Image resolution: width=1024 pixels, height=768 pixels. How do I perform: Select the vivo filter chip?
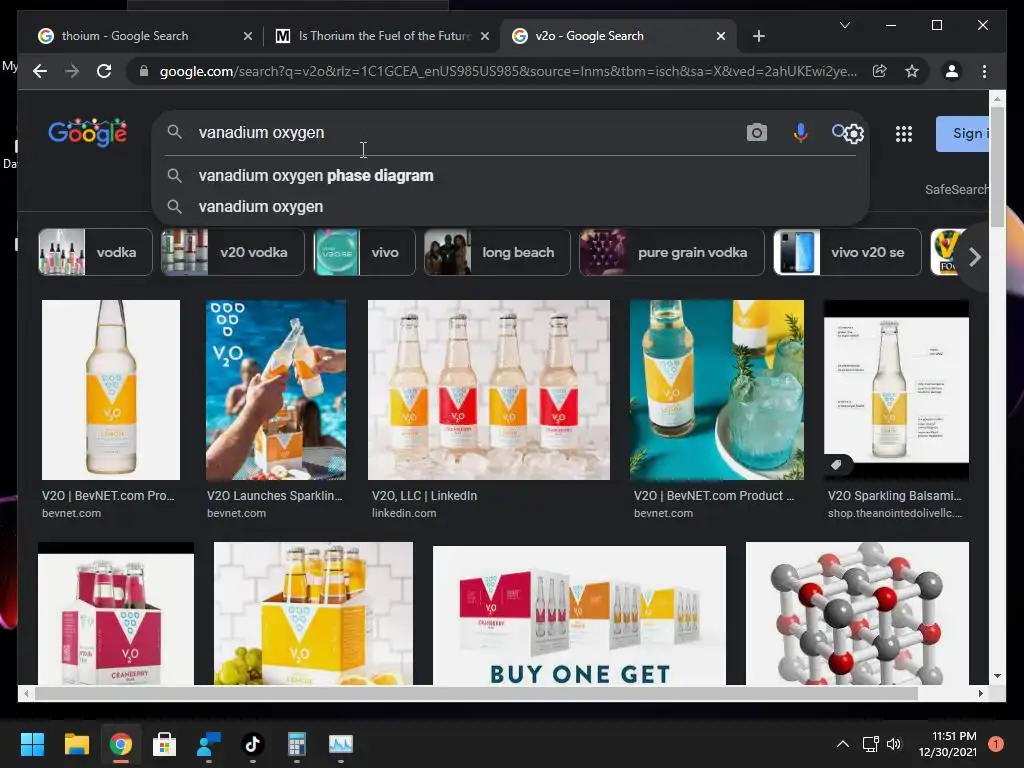click(x=364, y=252)
